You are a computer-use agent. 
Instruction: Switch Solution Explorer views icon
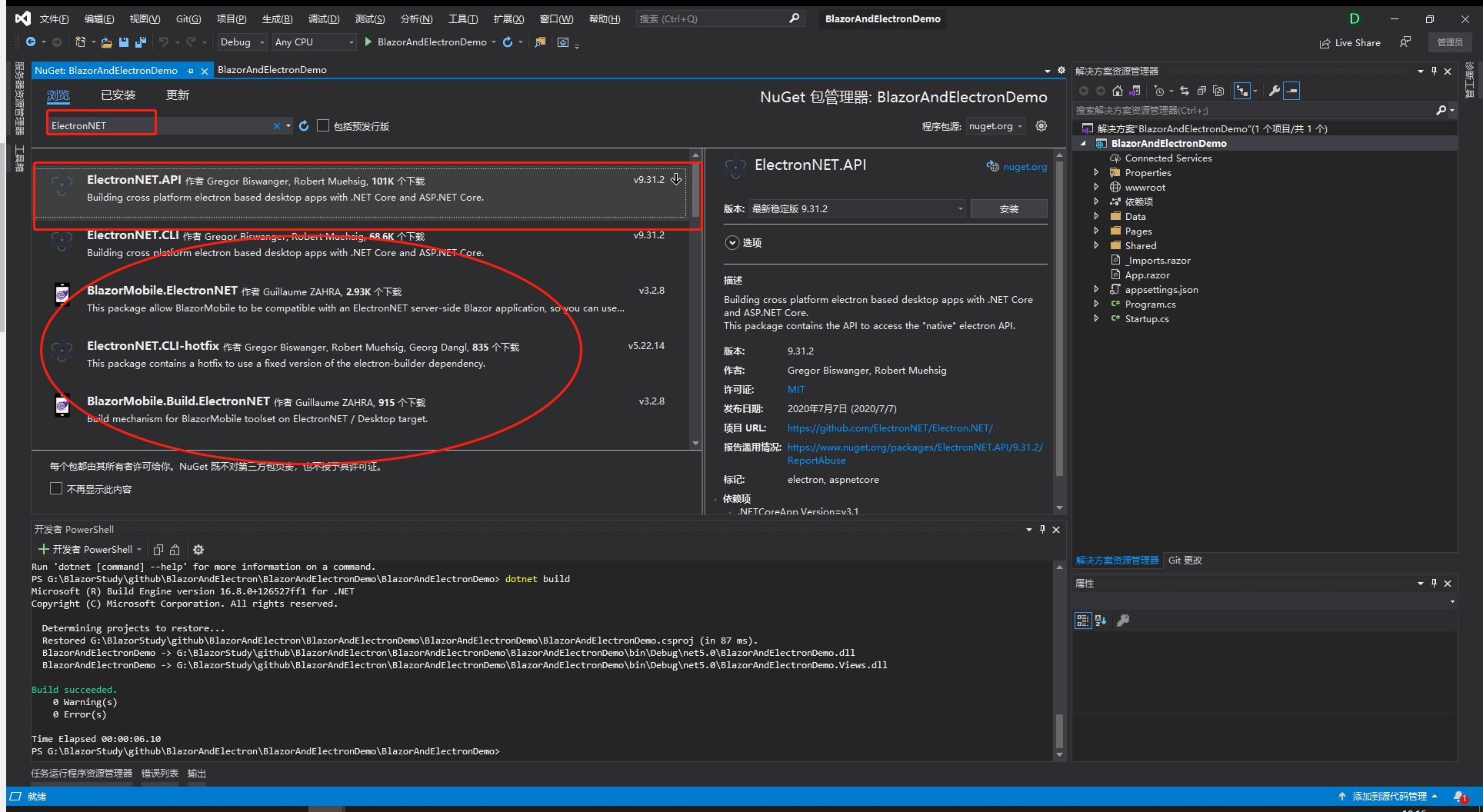click(x=1135, y=91)
